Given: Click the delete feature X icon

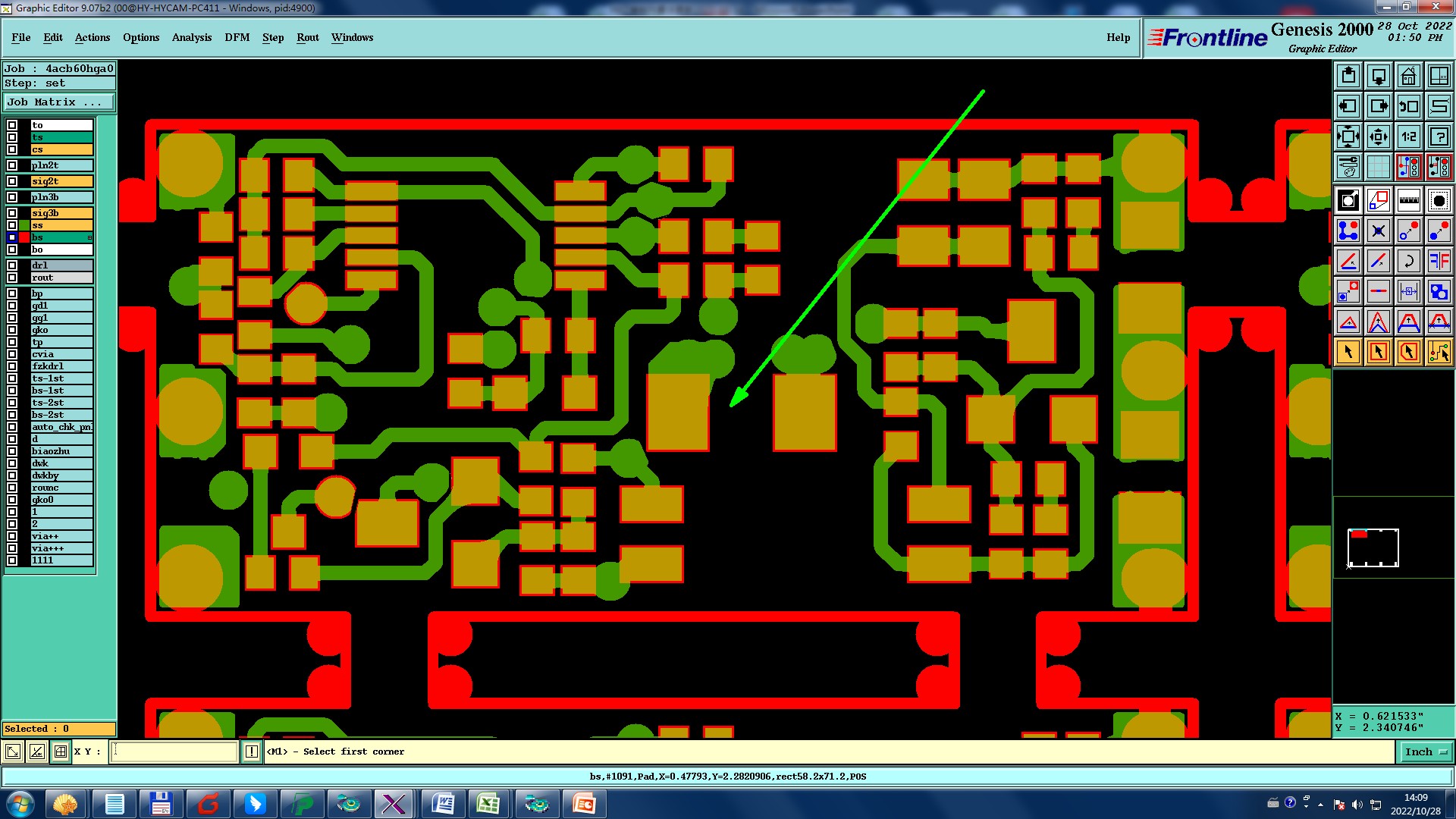Looking at the screenshot, I should coord(1378,231).
